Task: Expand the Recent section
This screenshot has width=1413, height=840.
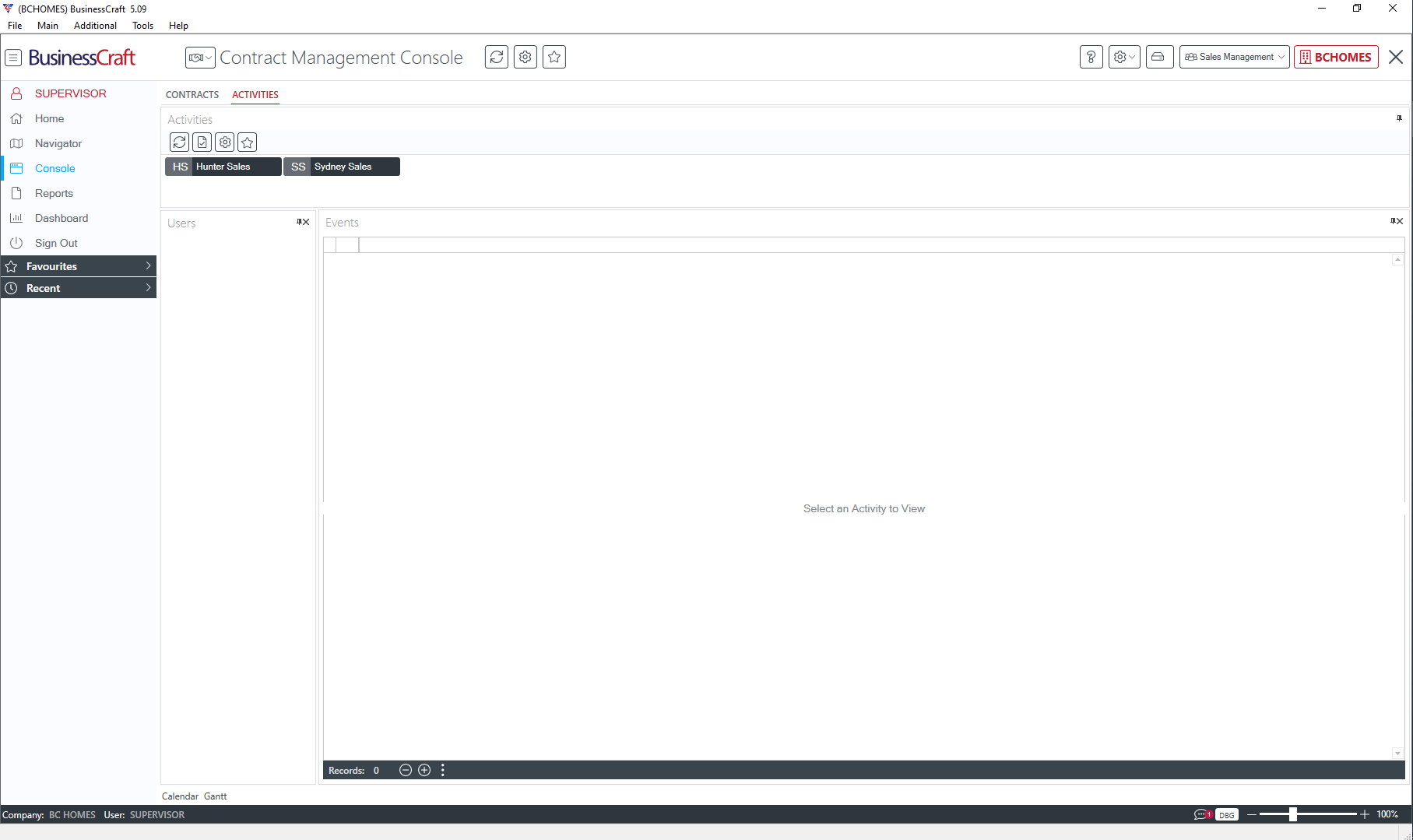Action: 79,288
